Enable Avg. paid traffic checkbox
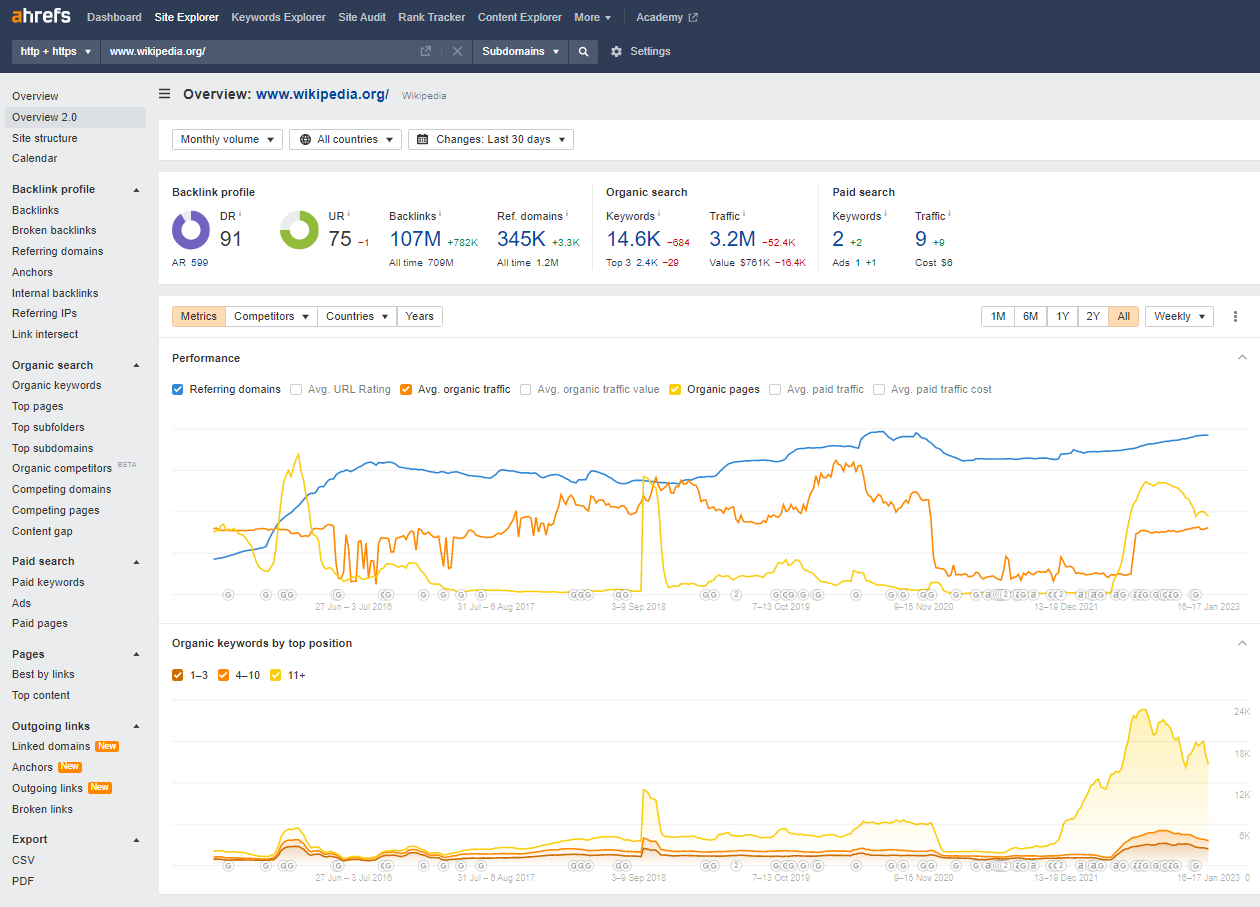 click(x=775, y=389)
